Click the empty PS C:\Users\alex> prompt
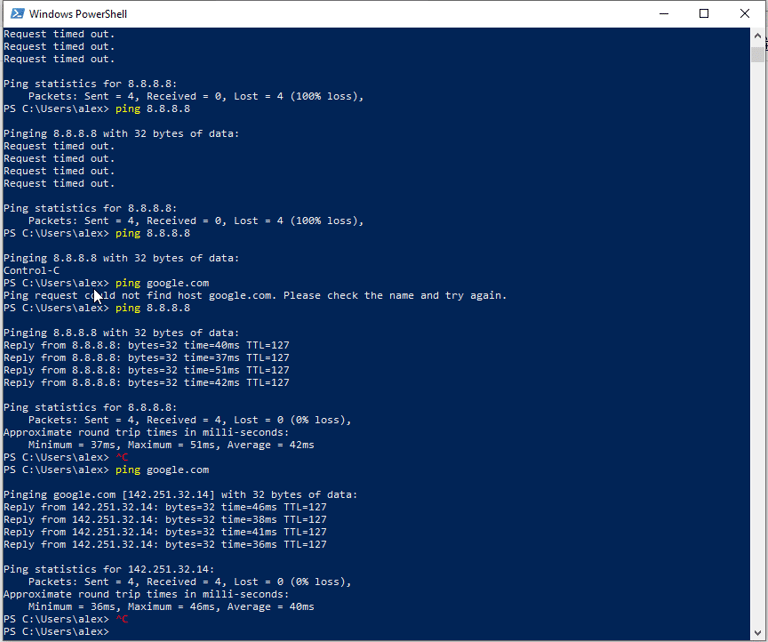This screenshot has width=768, height=642. pyautogui.click(x=56, y=632)
